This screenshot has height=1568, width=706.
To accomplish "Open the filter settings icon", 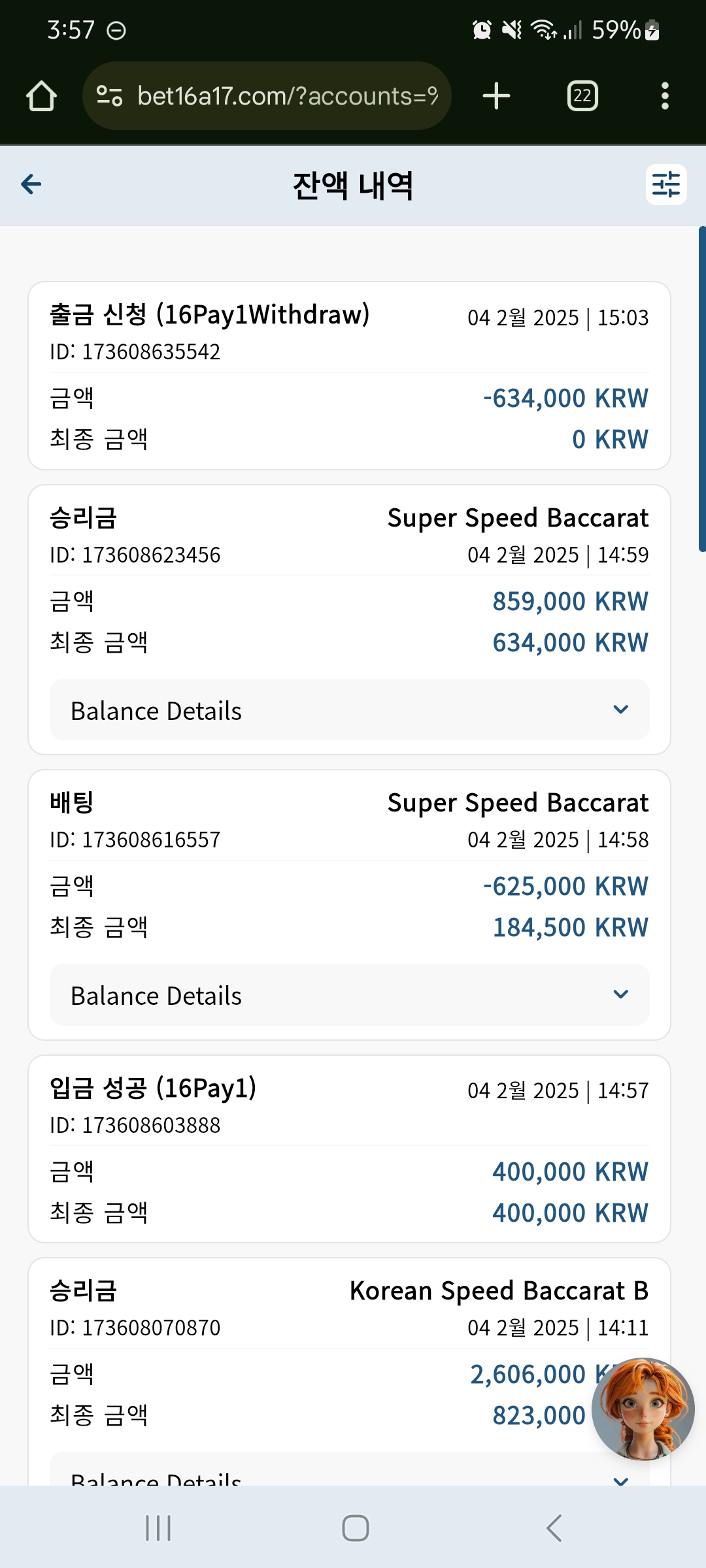I will pyautogui.click(x=666, y=184).
